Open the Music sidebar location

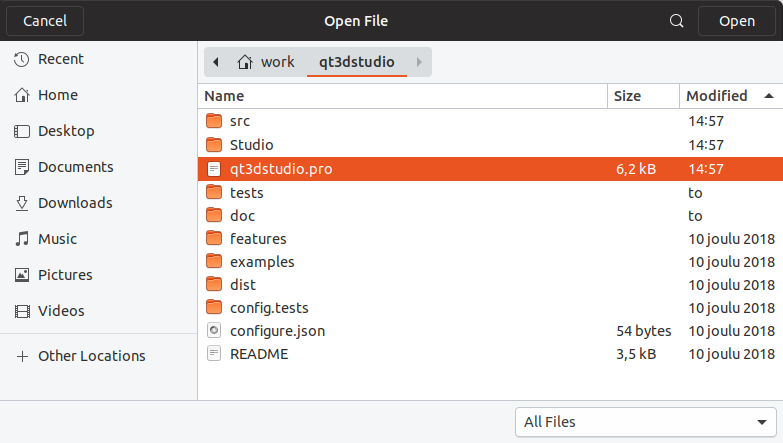click(57, 239)
